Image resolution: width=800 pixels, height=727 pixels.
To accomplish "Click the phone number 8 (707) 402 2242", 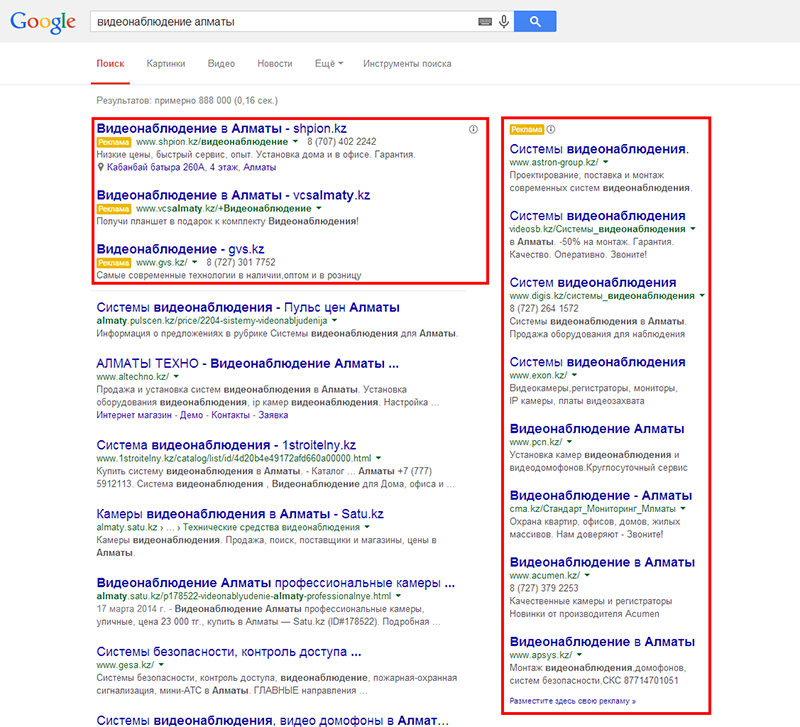I will (x=341, y=142).
